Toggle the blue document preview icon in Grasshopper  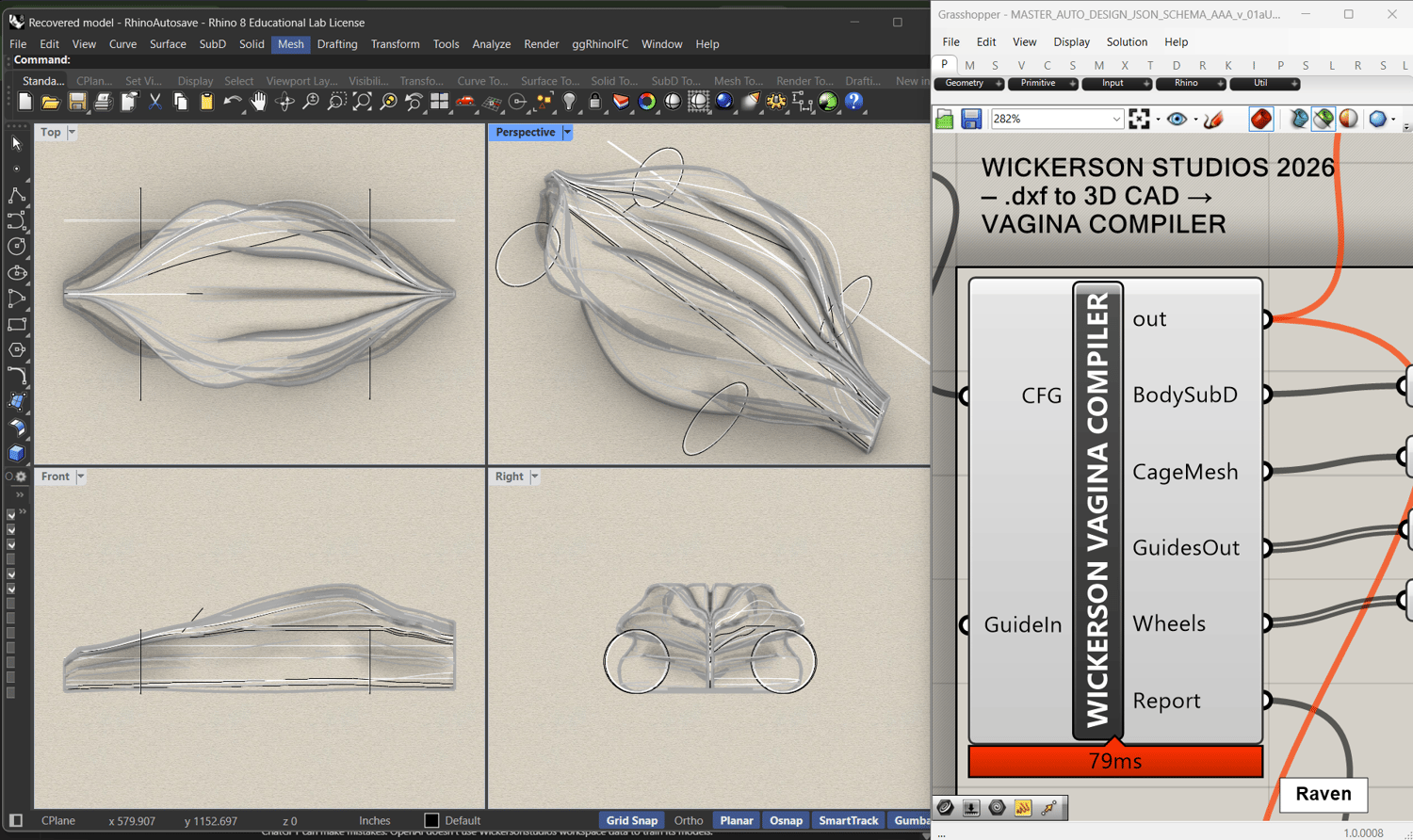(x=1378, y=119)
